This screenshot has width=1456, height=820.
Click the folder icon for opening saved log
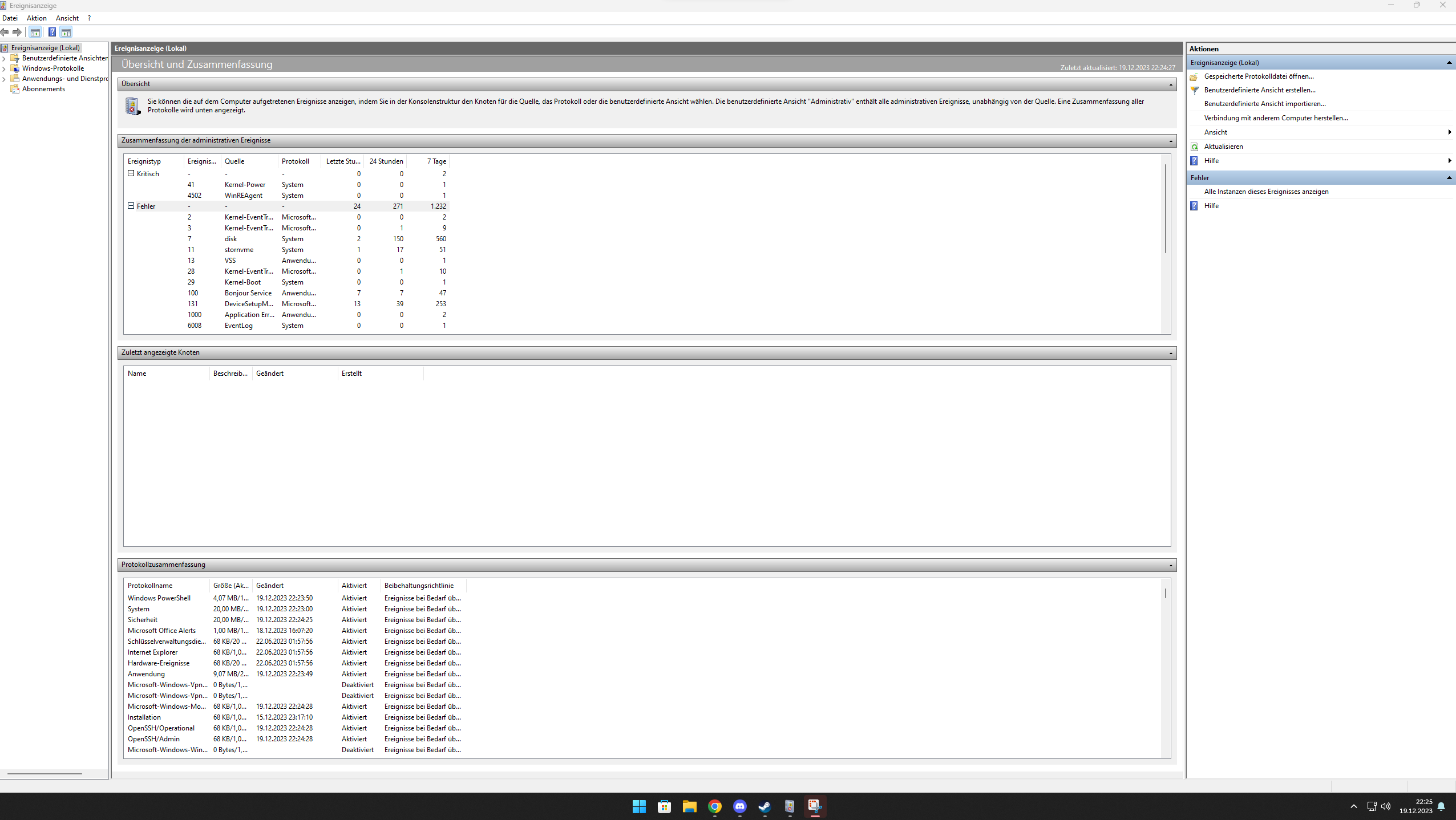1194,76
